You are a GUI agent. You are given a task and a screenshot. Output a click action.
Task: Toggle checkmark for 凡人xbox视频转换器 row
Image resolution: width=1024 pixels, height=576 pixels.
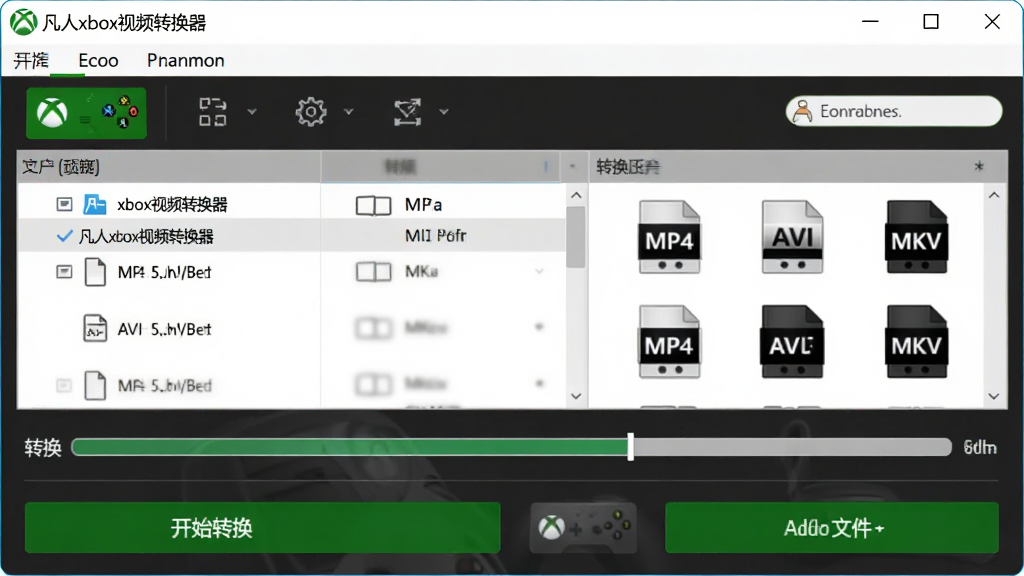(65, 236)
